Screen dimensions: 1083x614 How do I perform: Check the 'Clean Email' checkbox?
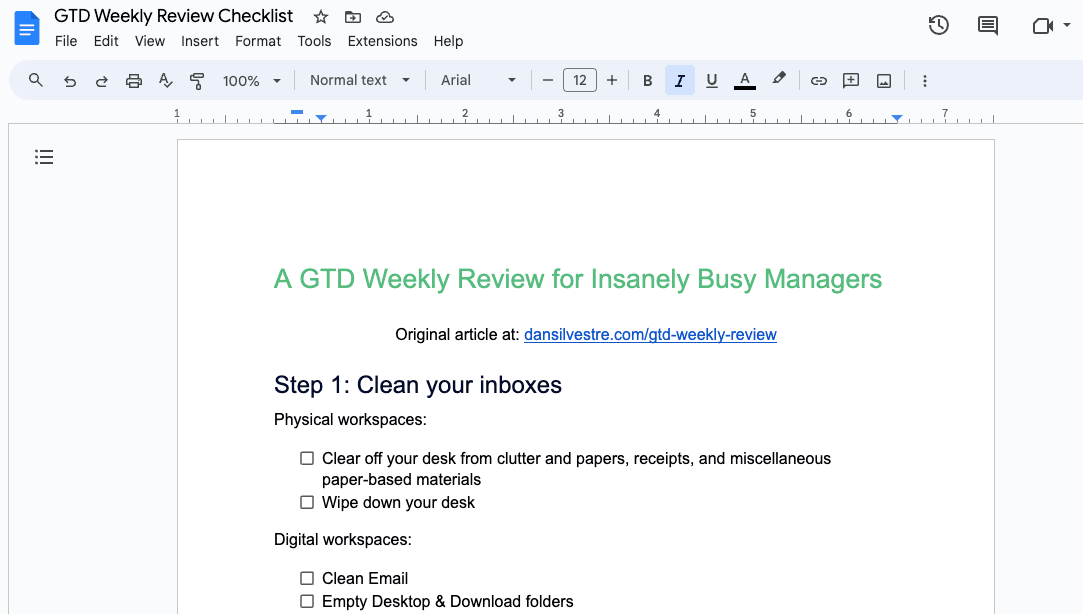click(x=307, y=578)
